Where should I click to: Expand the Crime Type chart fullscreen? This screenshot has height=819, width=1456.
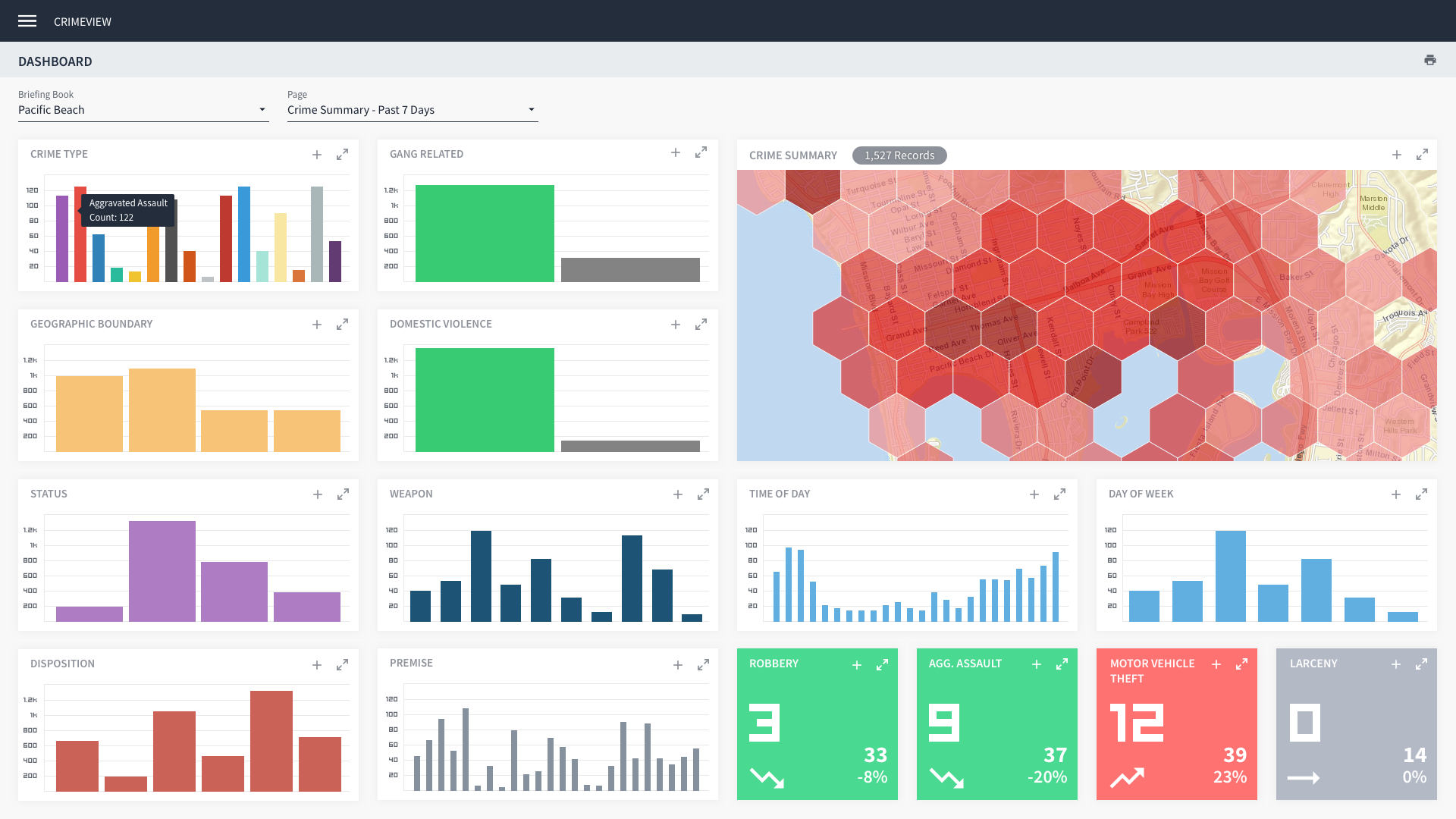point(343,155)
